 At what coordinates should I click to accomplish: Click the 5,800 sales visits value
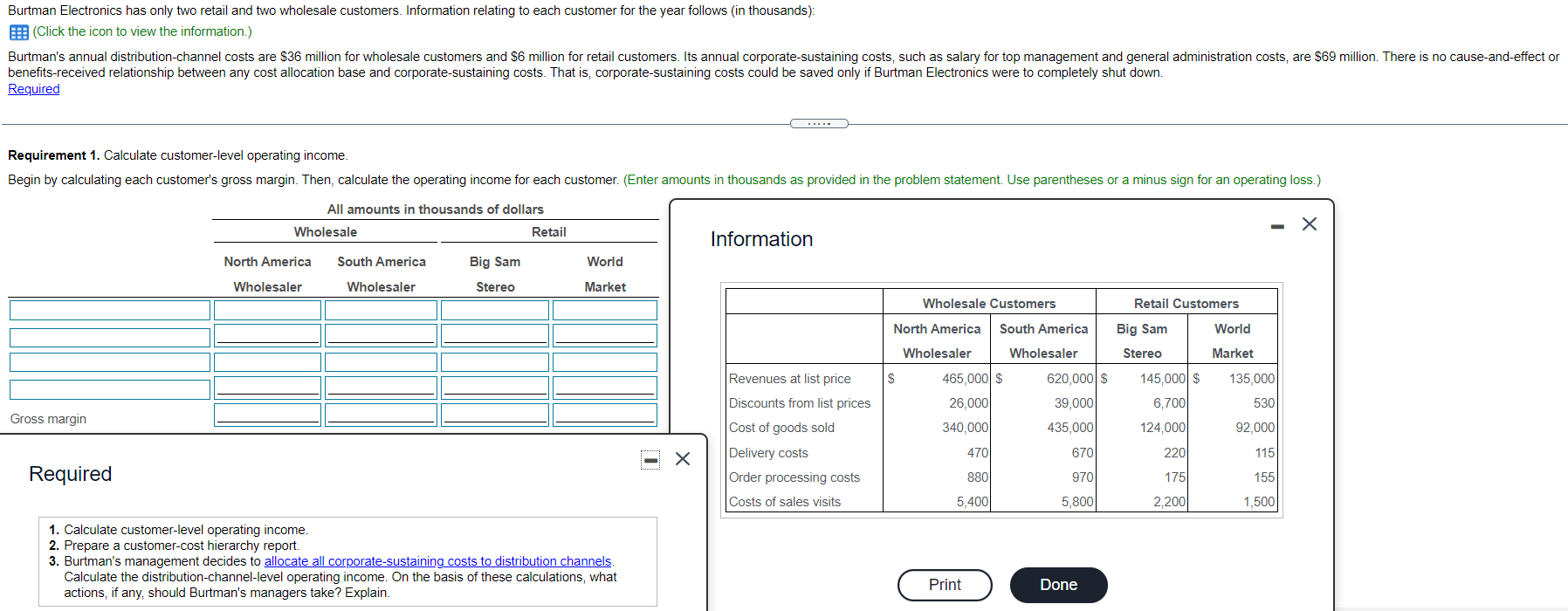(1076, 502)
